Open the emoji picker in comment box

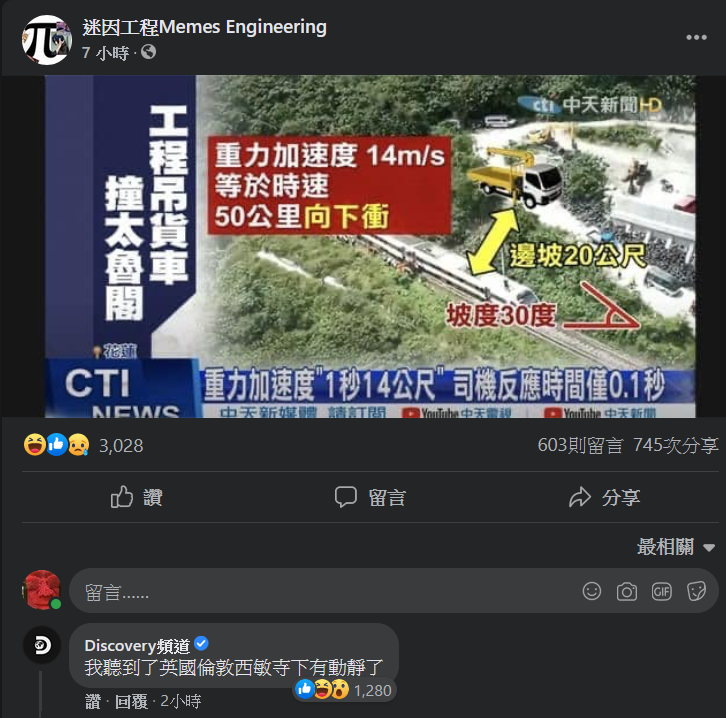pyautogui.click(x=591, y=591)
